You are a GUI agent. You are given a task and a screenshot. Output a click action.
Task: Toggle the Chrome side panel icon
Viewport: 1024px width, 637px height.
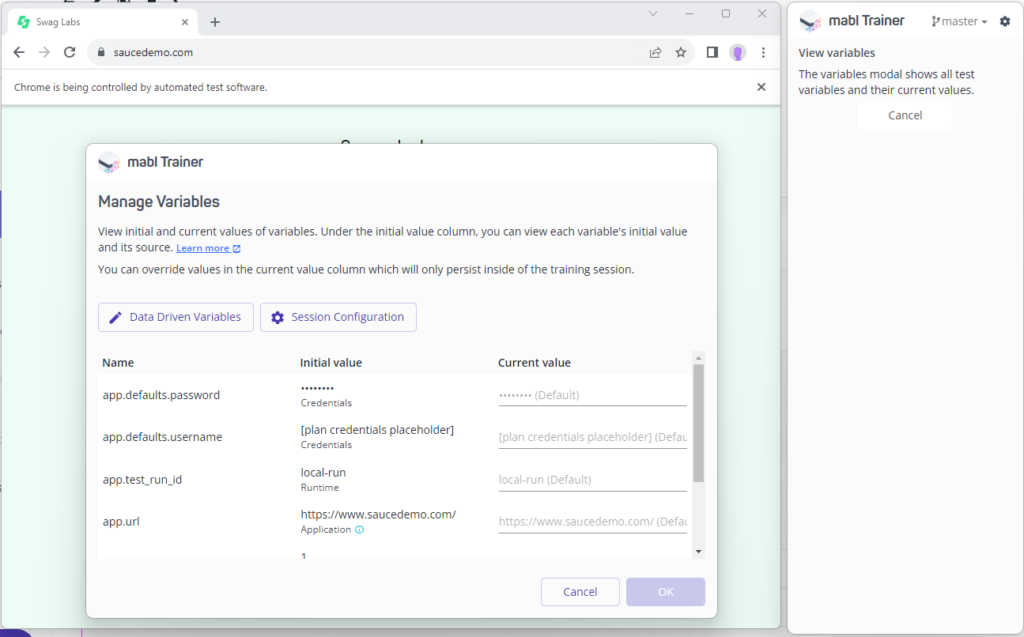pyautogui.click(x=712, y=52)
